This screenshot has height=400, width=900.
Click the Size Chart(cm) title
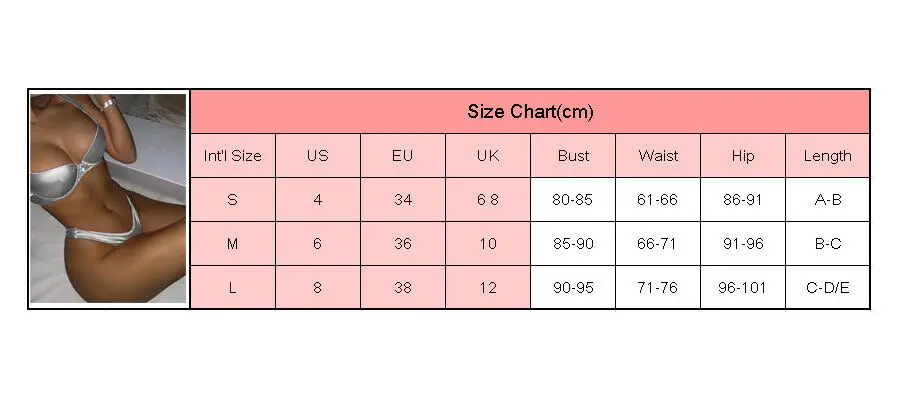click(530, 111)
